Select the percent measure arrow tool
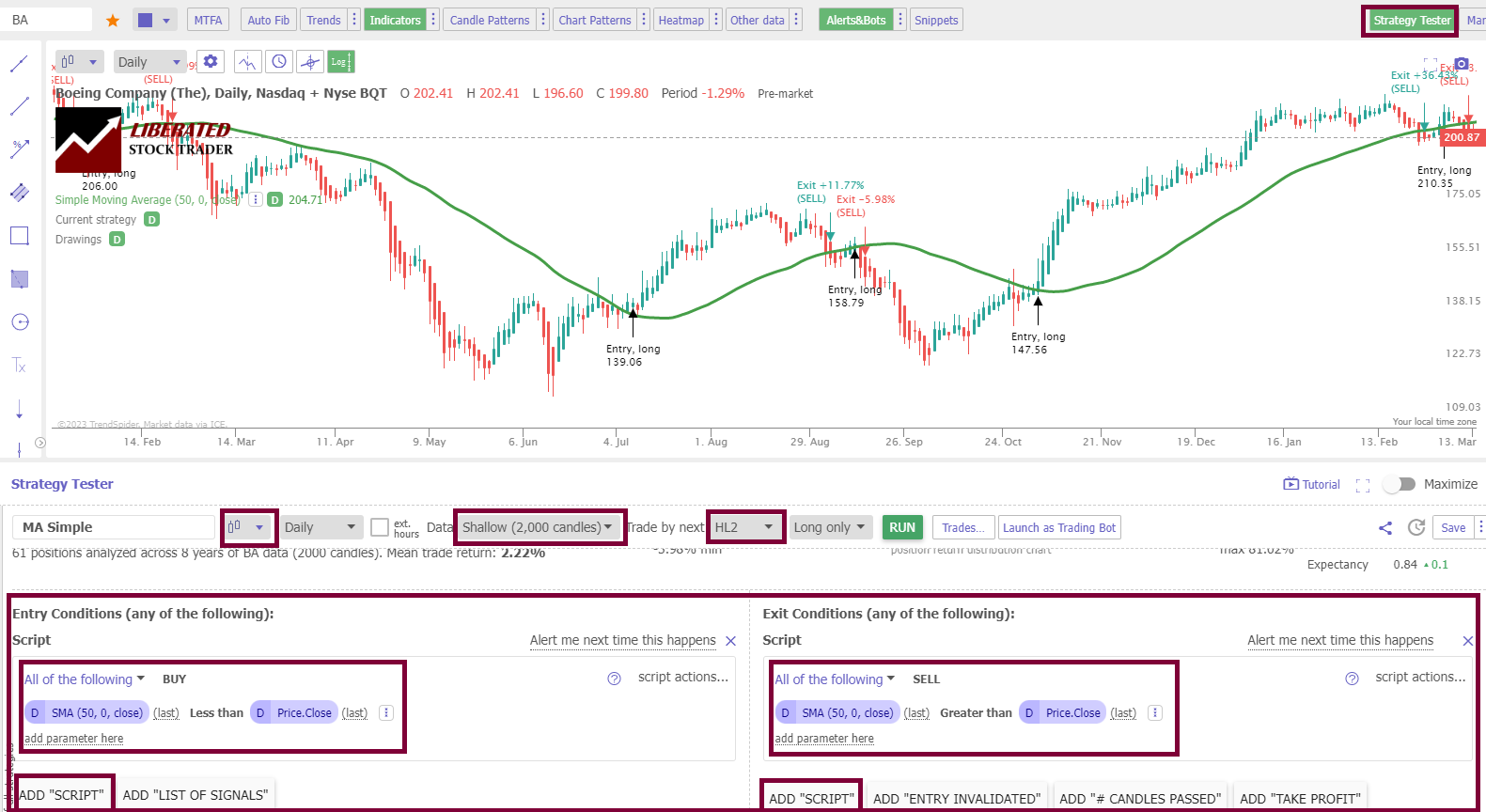The image size is (1486, 812). 19,148
